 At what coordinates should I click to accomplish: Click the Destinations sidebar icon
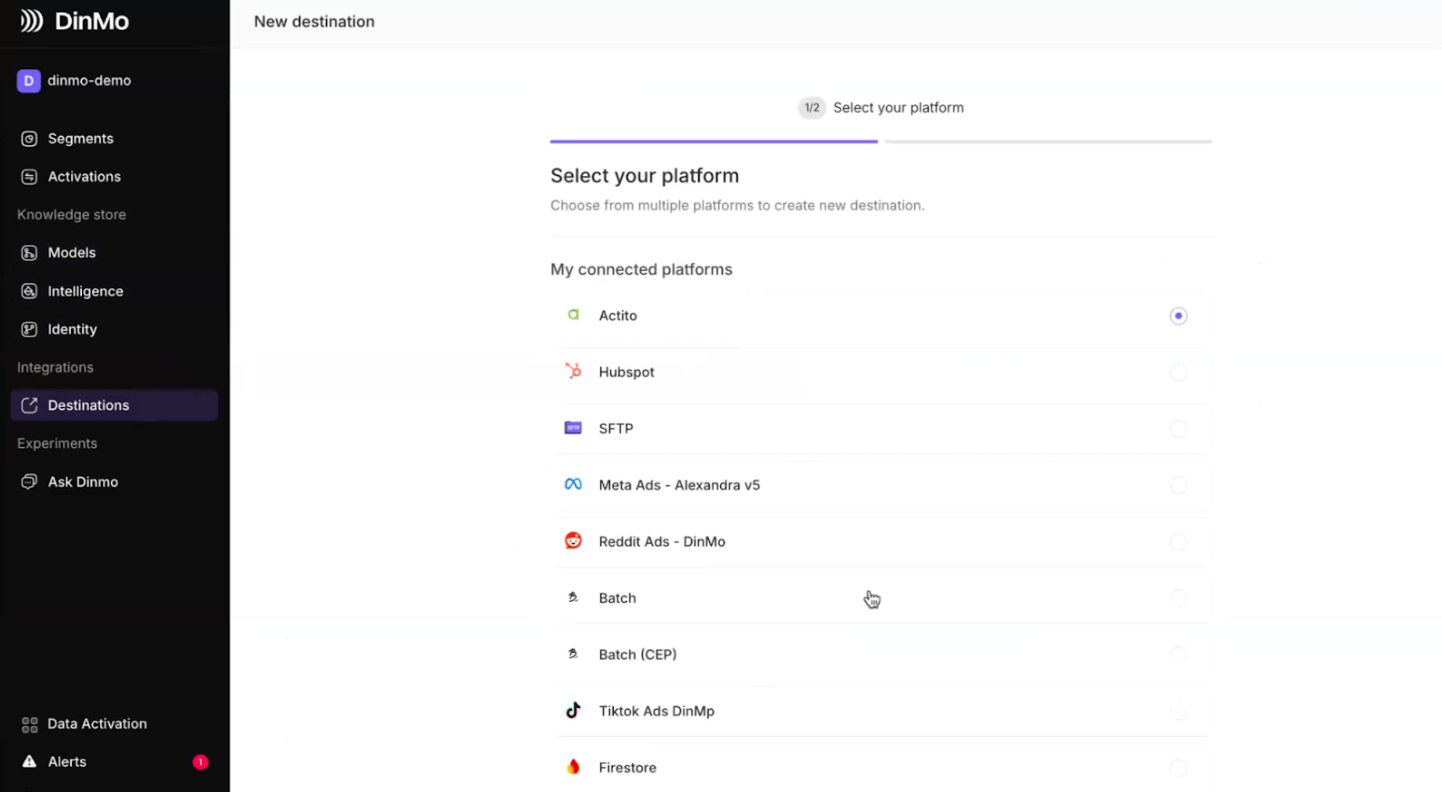click(29, 406)
